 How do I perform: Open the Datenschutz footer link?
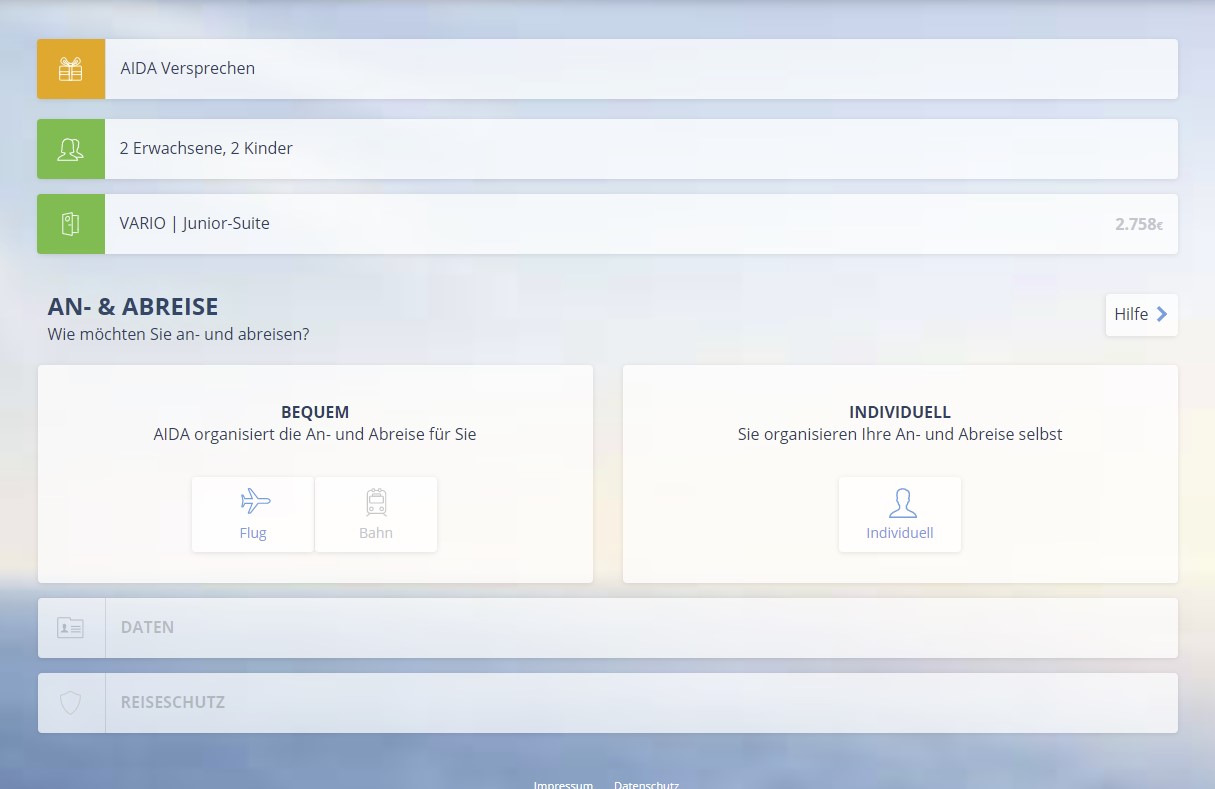pos(646,785)
